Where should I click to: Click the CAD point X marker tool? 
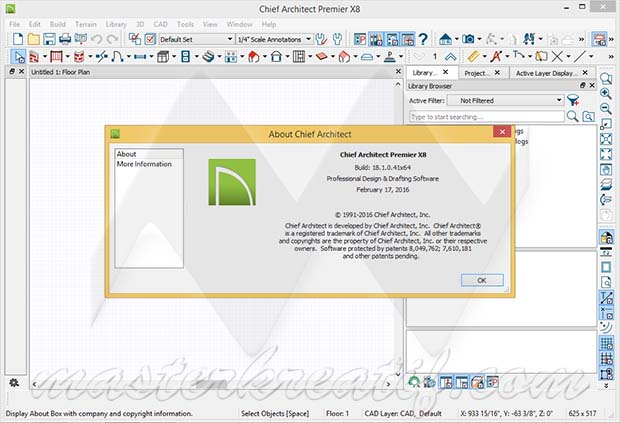(x=557, y=57)
